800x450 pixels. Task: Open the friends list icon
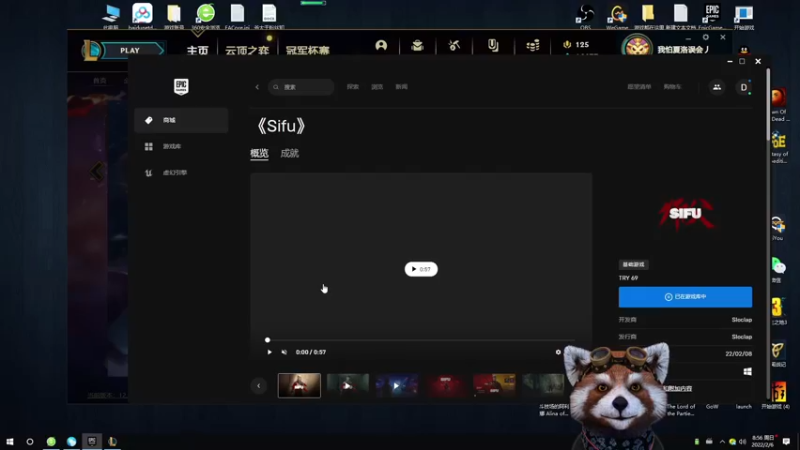[717, 87]
